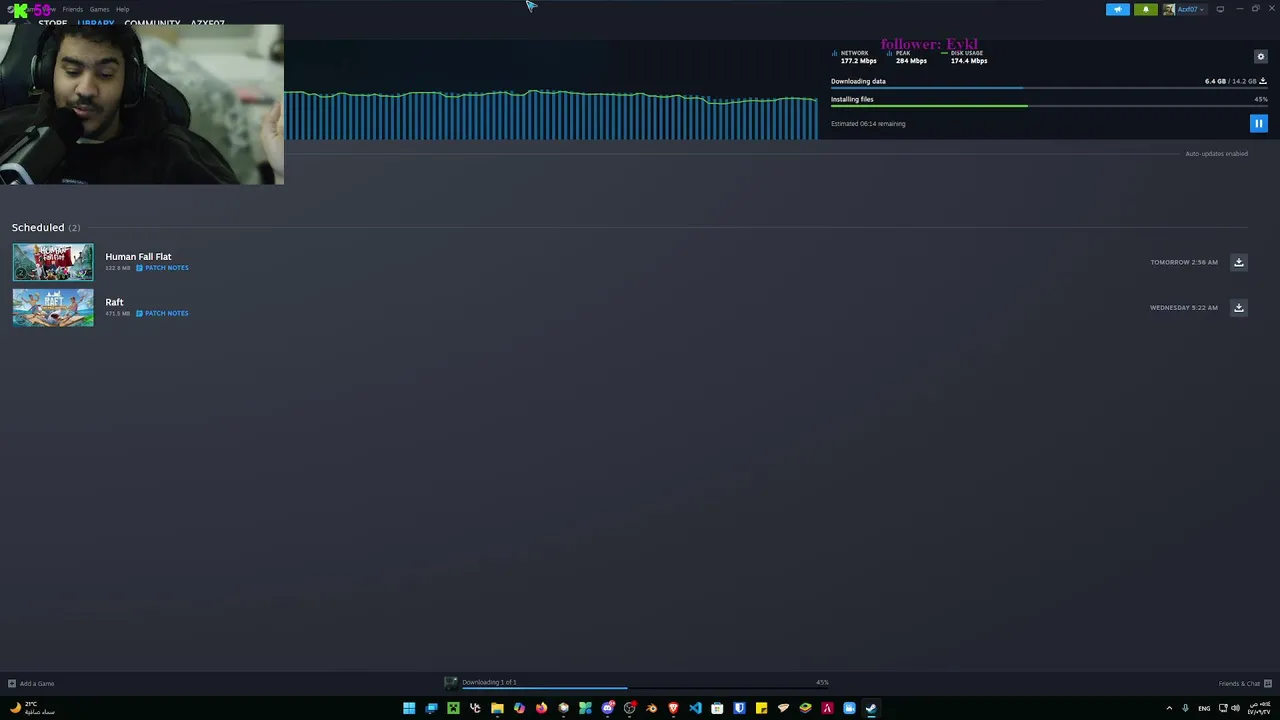Open the Windows Start menu
Screen dimensions: 1280x720
409,708
